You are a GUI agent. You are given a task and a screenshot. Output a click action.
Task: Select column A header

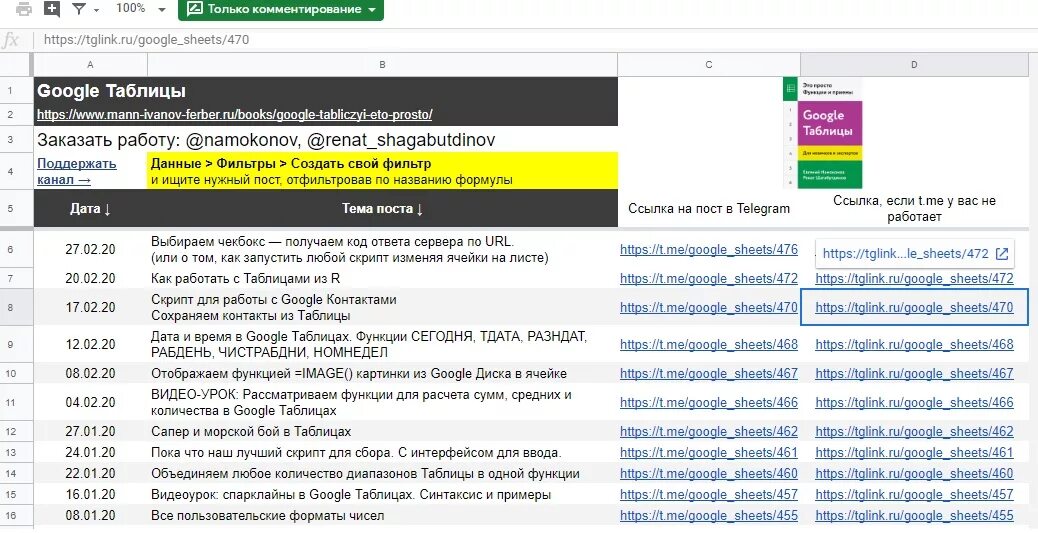(x=90, y=64)
